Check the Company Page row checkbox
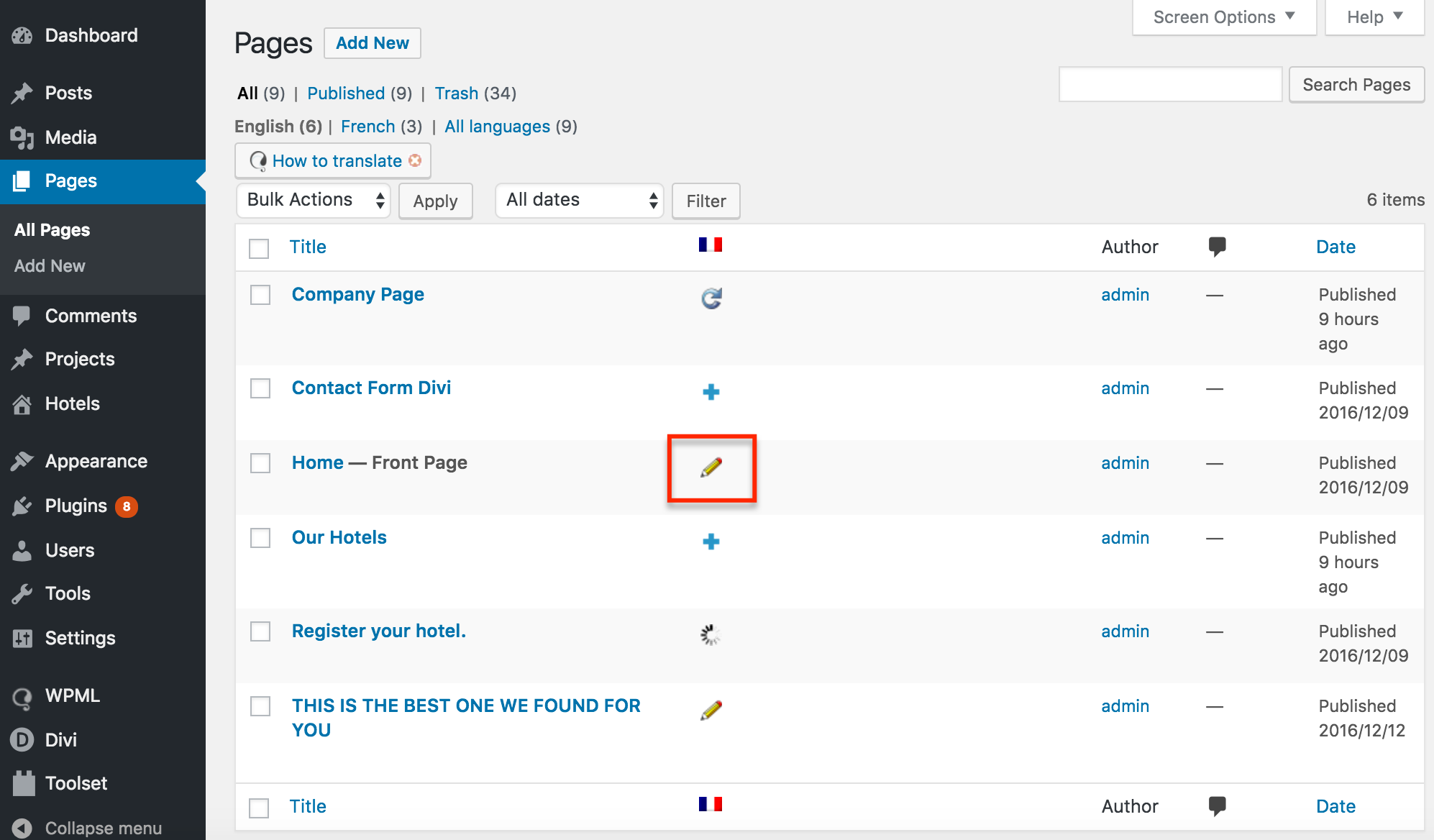The image size is (1434, 840). click(x=260, y=295)
